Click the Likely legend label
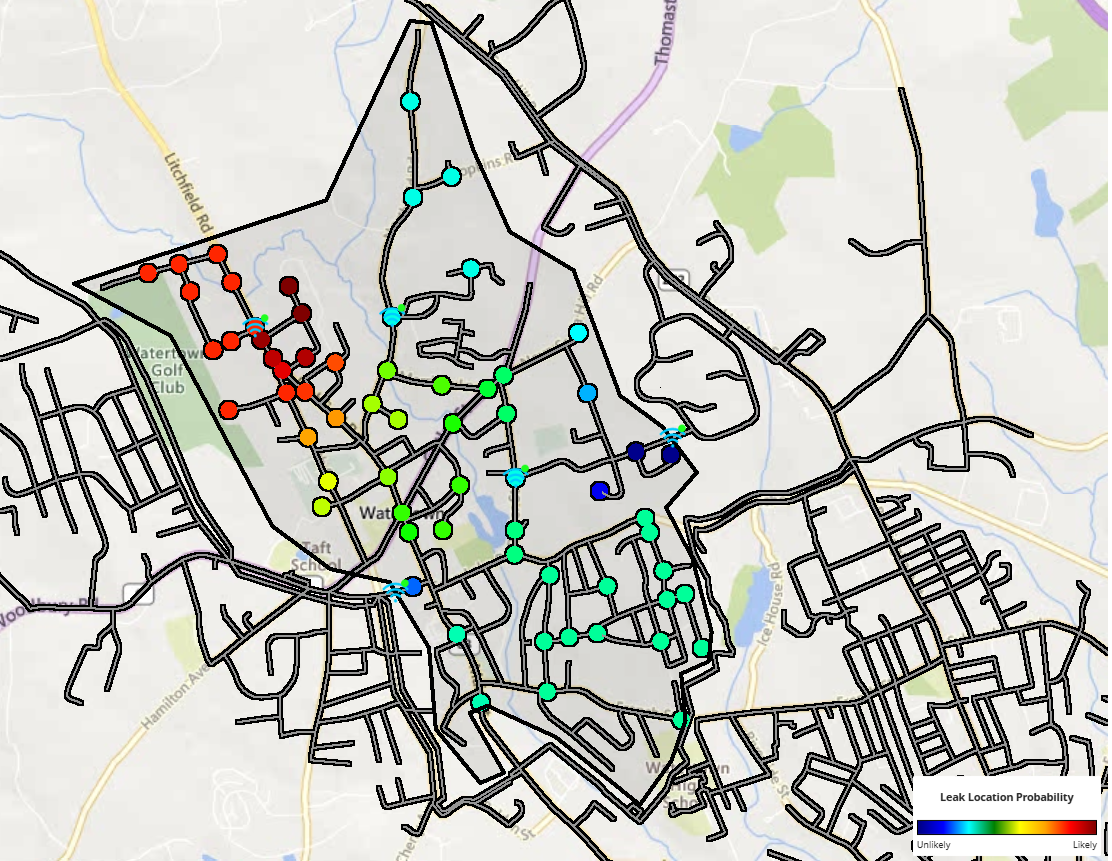 point(1084,845)
